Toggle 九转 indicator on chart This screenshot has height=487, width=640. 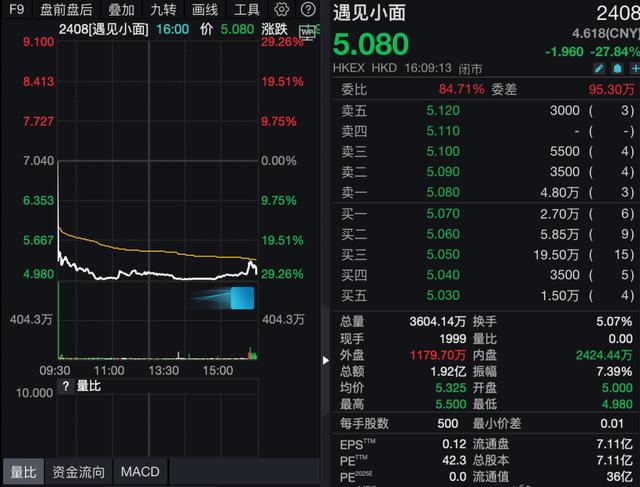click(x=162, y=9)
